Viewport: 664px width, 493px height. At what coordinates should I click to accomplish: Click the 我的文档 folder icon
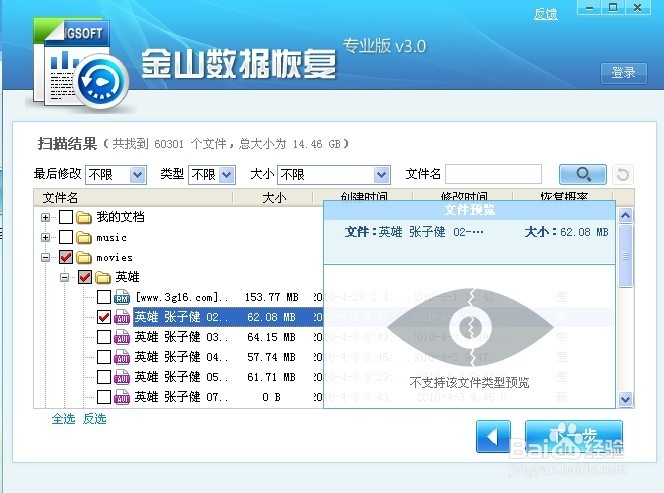tap(84, 217)
